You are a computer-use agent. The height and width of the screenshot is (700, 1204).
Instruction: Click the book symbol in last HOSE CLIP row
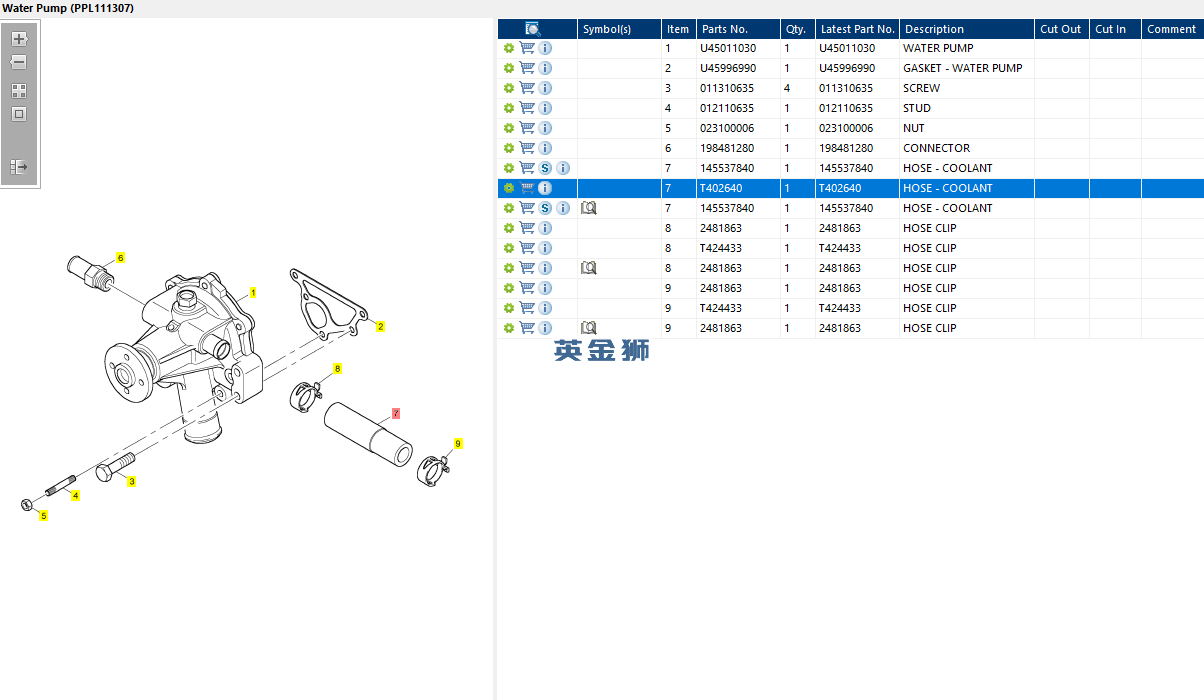[589, 328]
